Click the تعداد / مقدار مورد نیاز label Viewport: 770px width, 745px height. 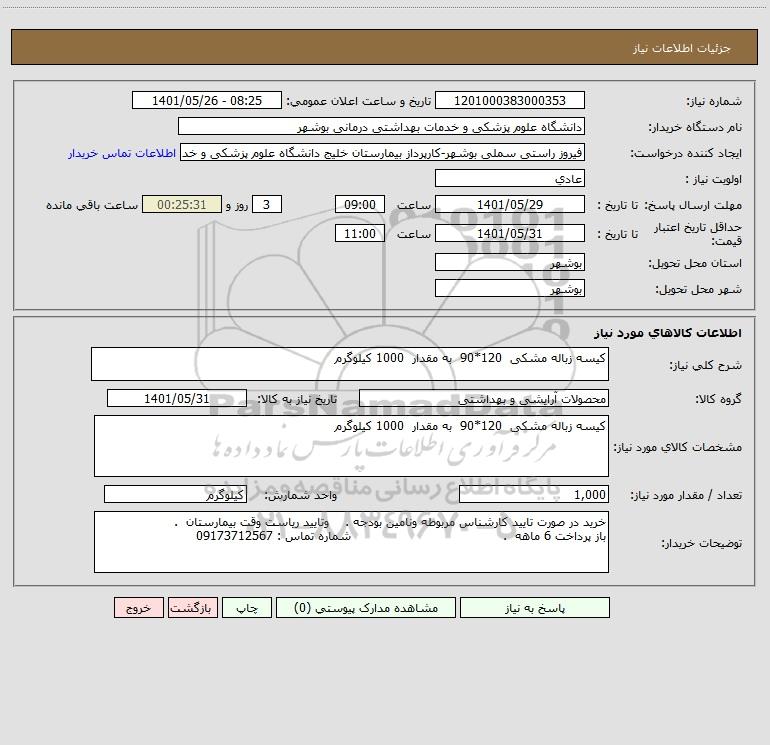(686, 495)
